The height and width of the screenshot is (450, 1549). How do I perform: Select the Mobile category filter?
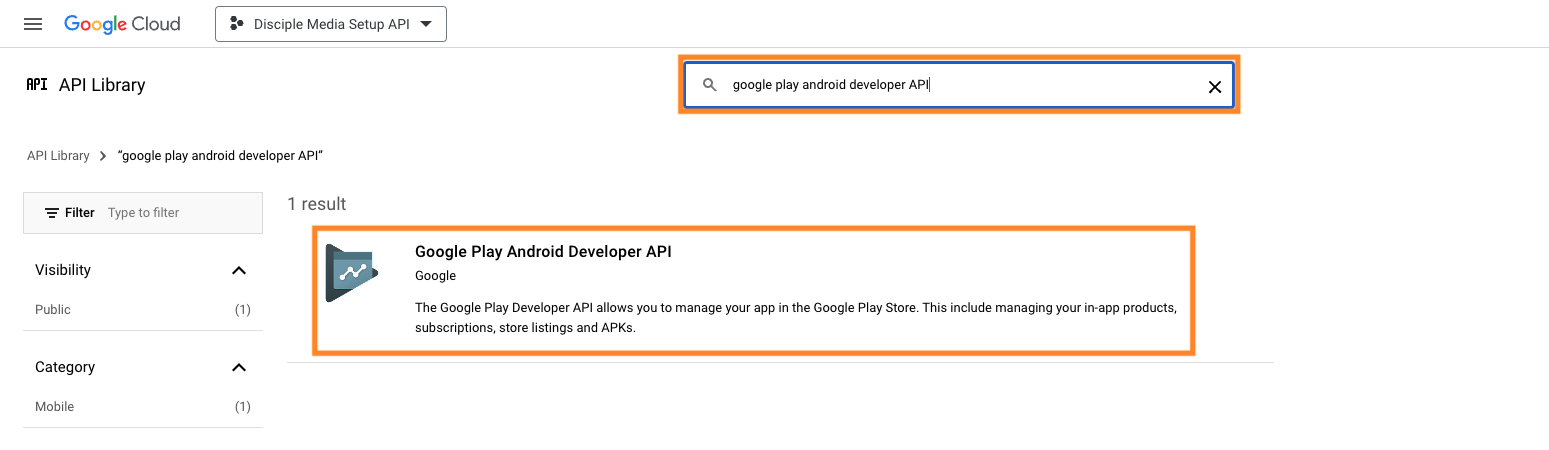[x=55, y=407]
